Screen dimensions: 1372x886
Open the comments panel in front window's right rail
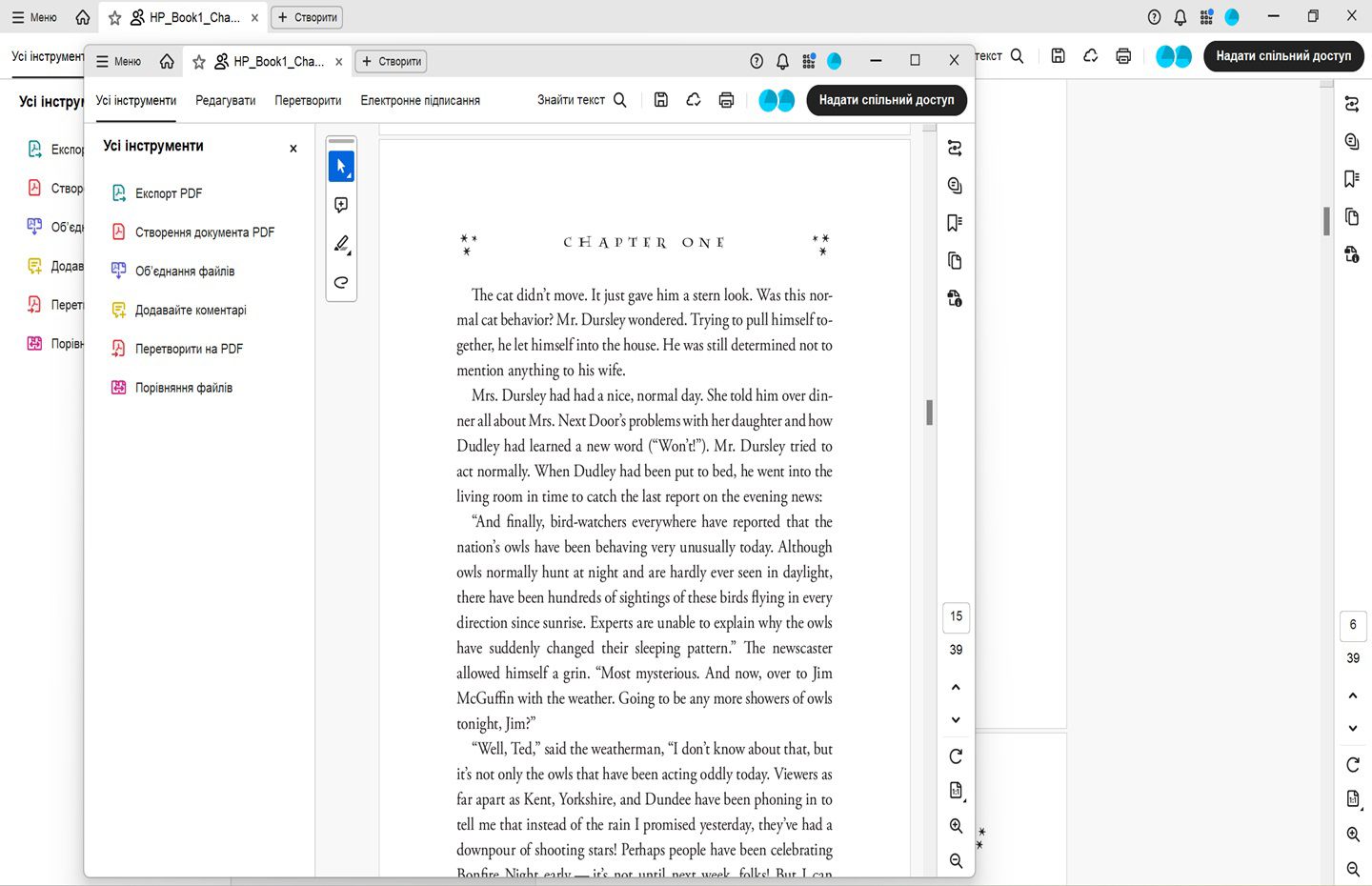coord(955,186)
